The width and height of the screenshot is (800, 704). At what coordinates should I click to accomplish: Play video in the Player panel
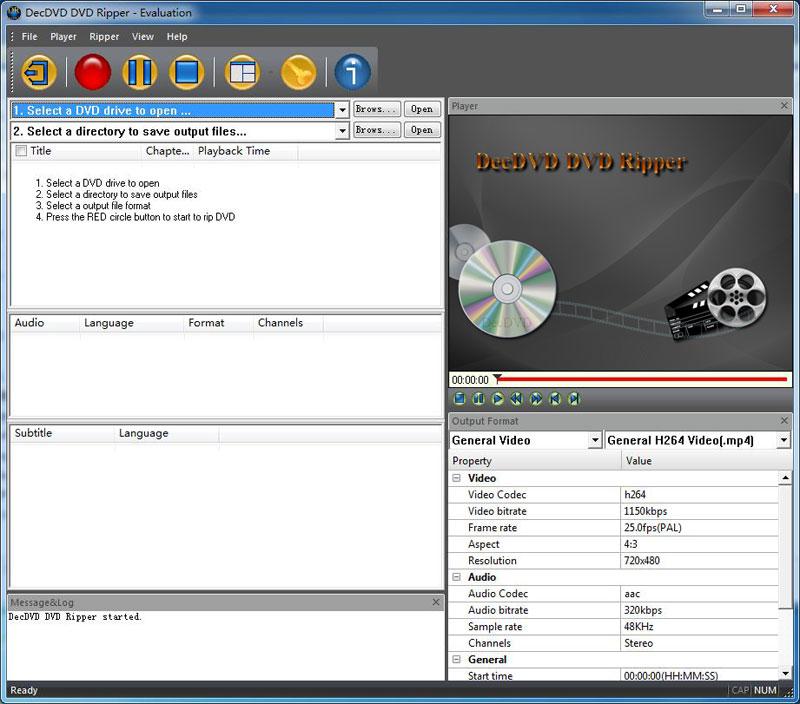[498, 398]
